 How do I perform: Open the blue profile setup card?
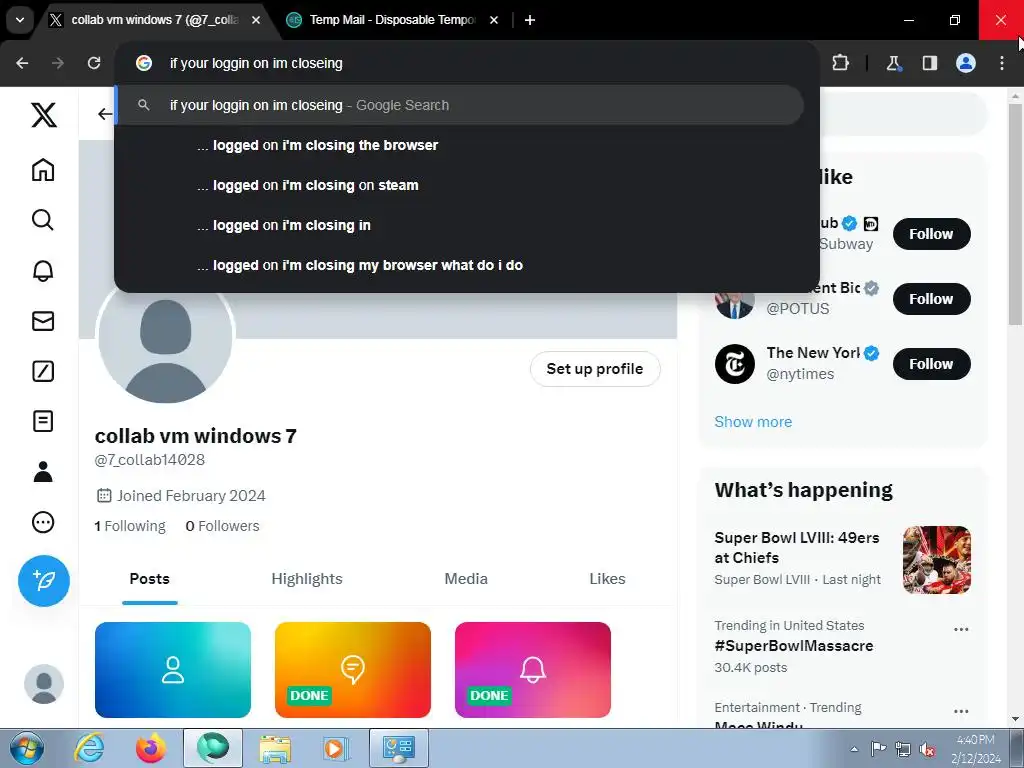pyautogui.click(x=173, y=670)
